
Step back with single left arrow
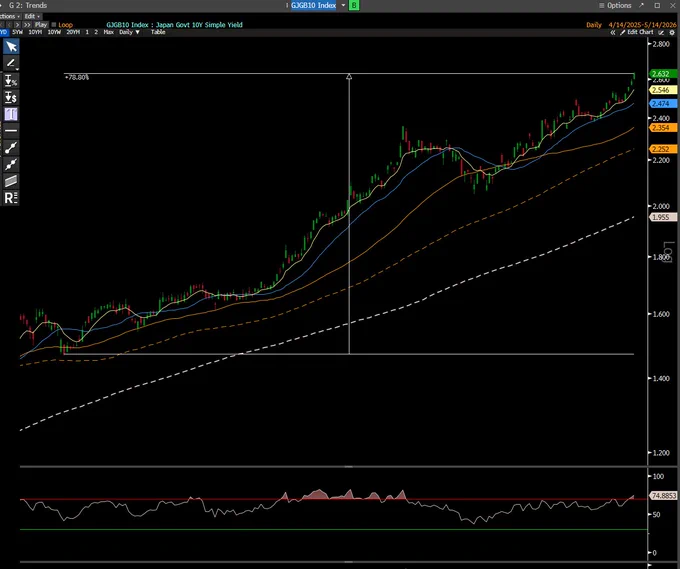[x=8, y=25]
